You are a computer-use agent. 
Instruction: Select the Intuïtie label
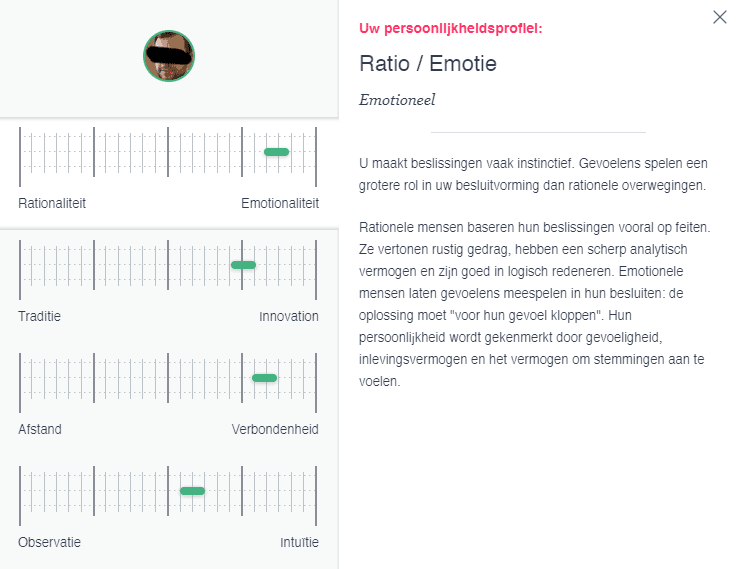tap(299, 542)
